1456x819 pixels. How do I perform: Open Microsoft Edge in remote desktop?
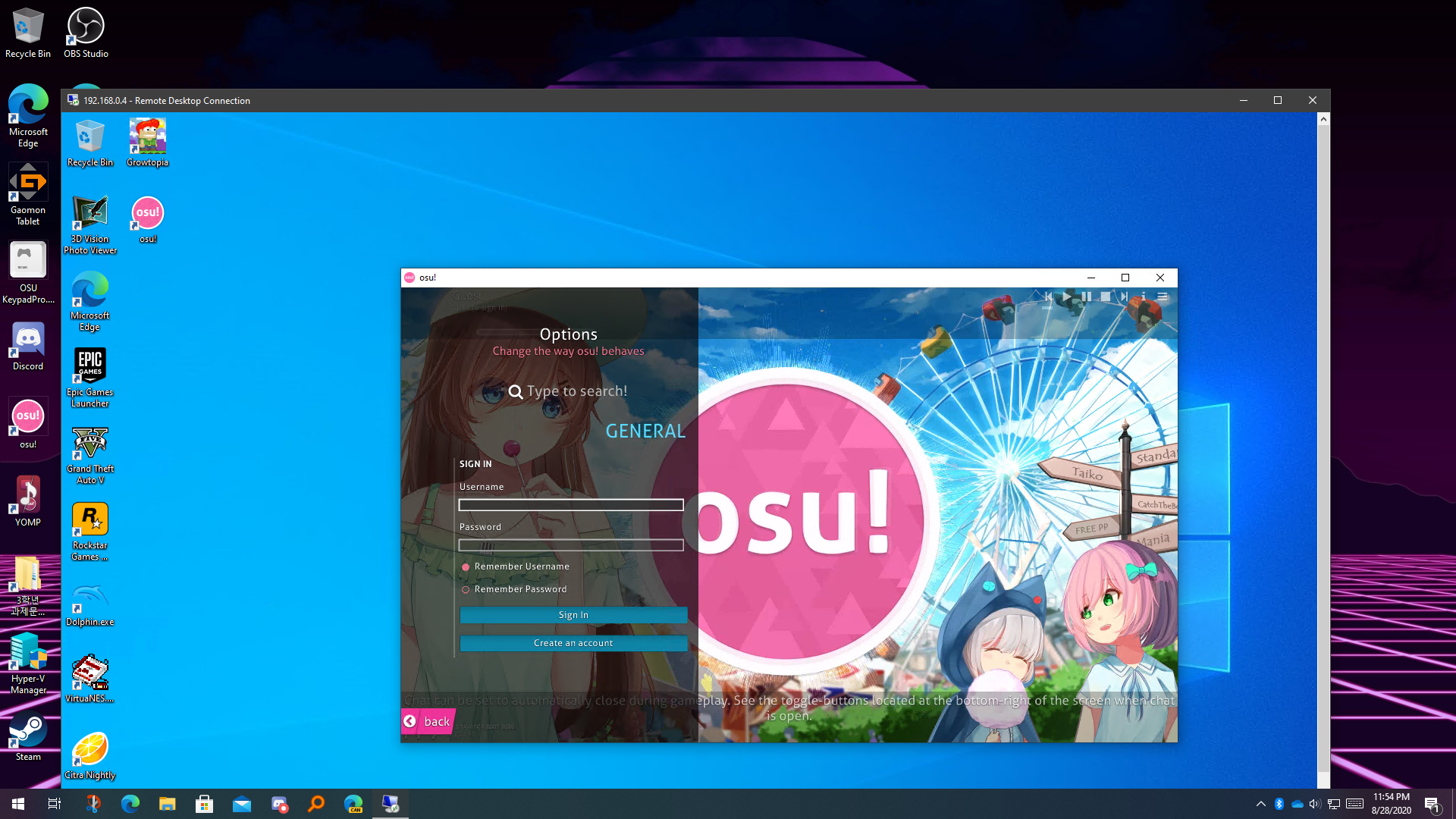click(x=90, y=302)
